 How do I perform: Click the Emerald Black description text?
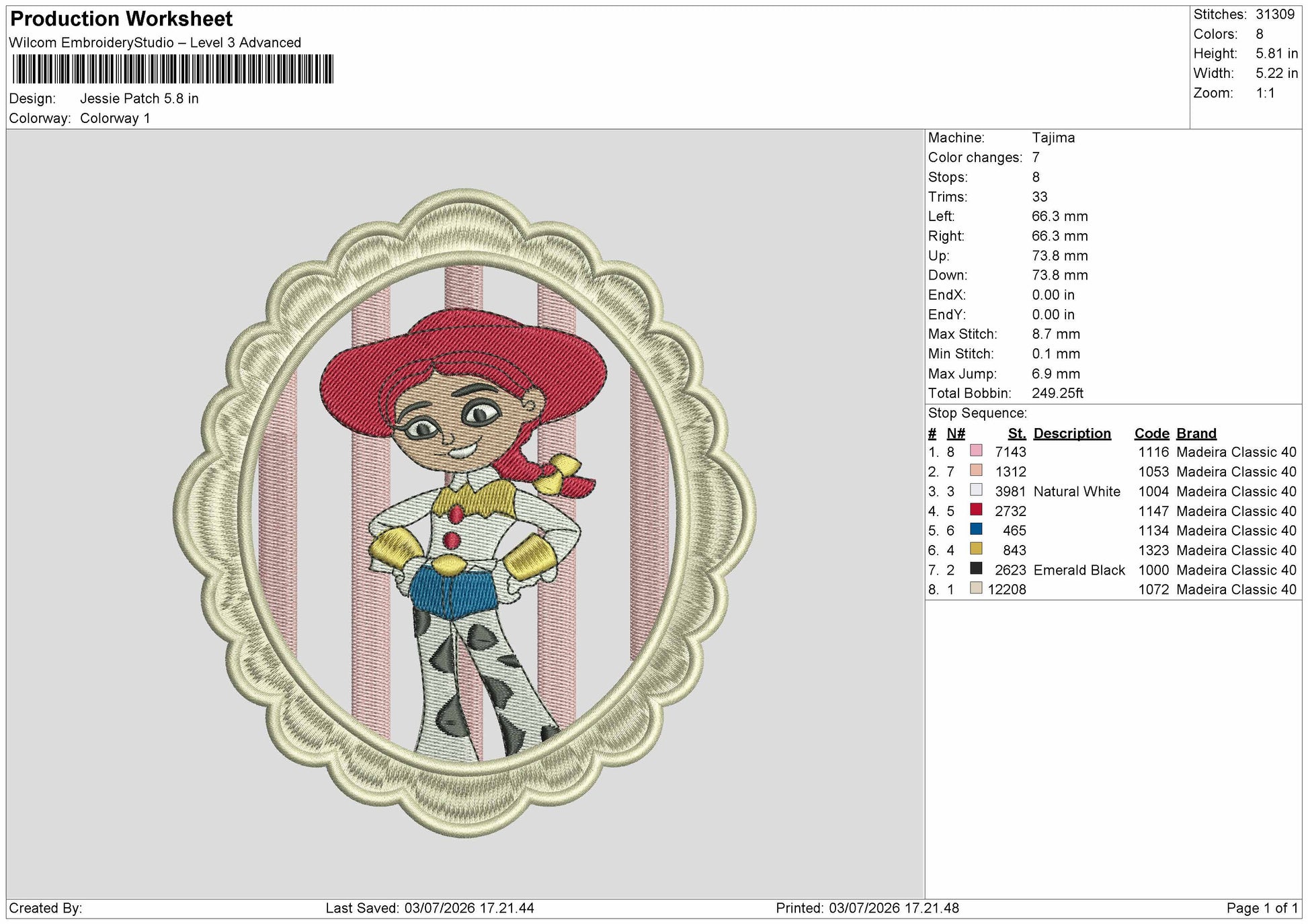click(x=1079, y=570)
